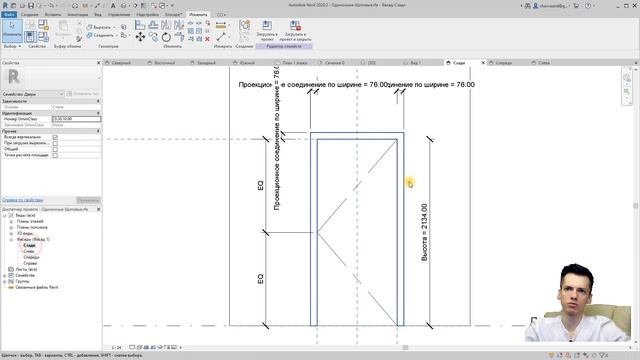Switch to the Вставить ribbon tab
The height and width of the screenshot is (360, 640).
[x=53, y=15]
